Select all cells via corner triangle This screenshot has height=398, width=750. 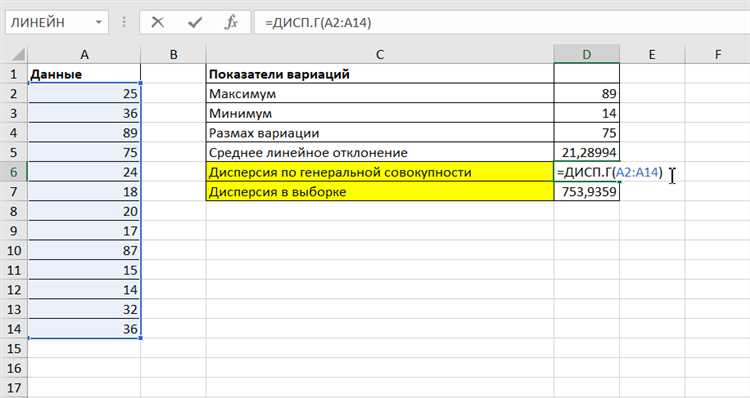point(18,55)
